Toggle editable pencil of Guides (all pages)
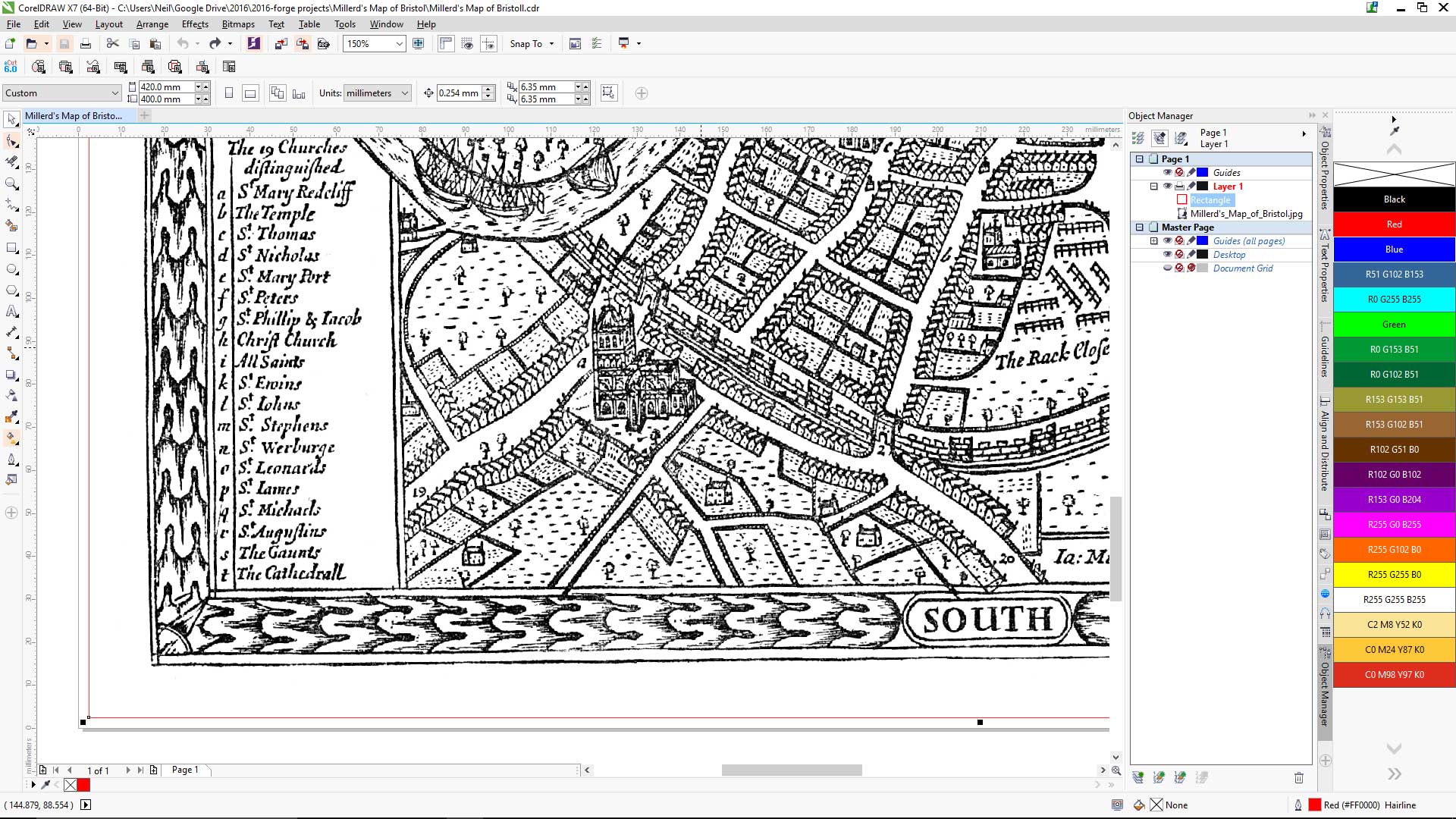This screenshot has width=1456, height=819. pos(1191,241)
